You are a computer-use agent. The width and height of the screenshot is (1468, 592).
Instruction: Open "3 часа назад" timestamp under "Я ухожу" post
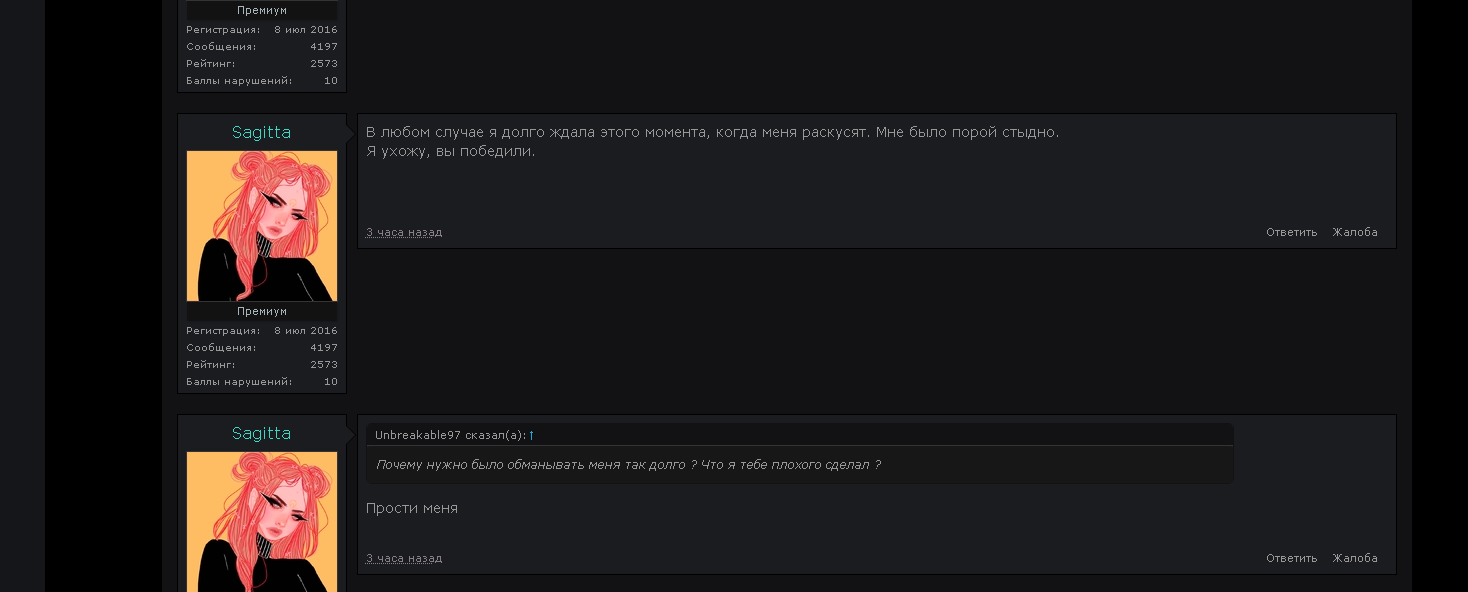(x=404, y=232)
